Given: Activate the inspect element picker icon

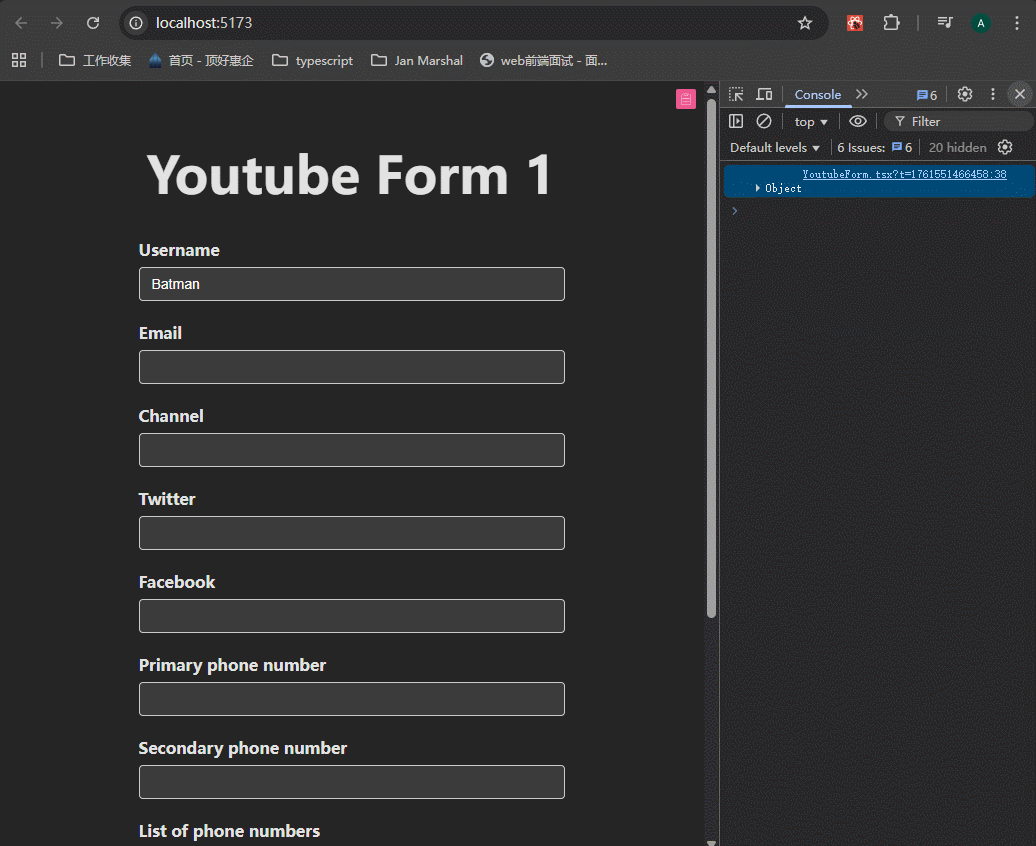Looking at the screenshot, I should (736, 94).
